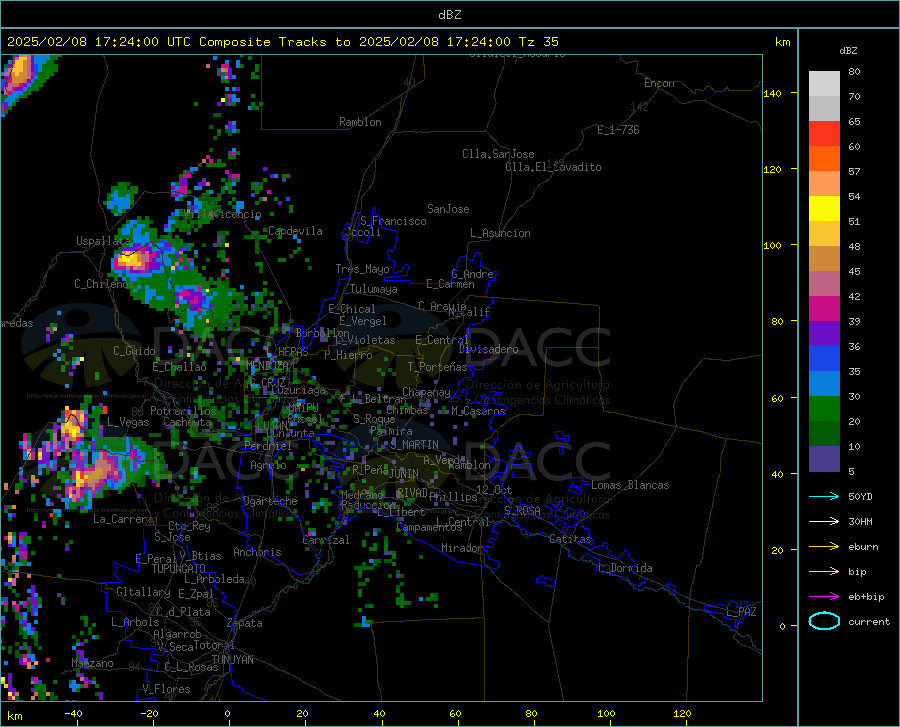Click the yellow storm core near Uspallata
The image size is (900, 727).
coord(131,259)
